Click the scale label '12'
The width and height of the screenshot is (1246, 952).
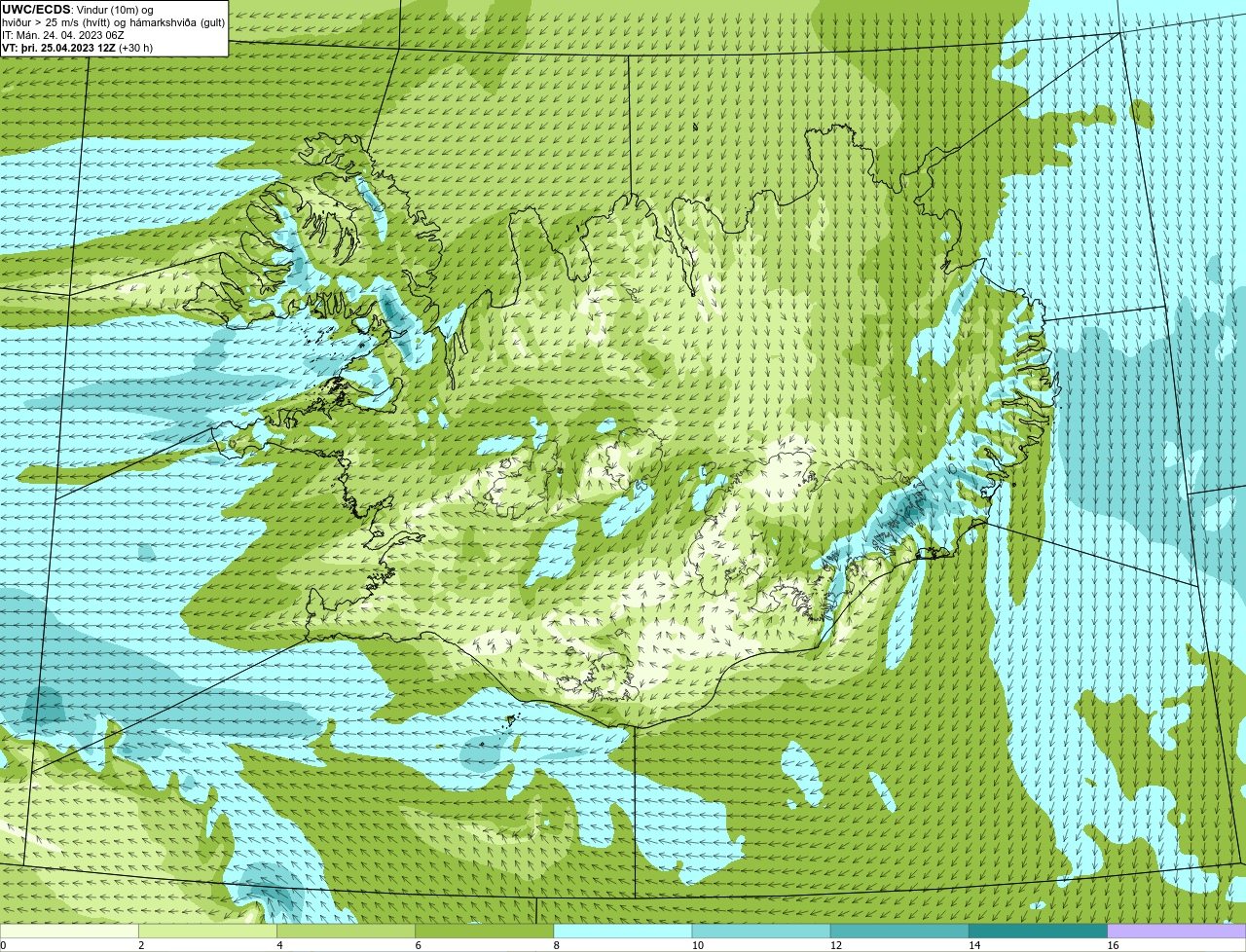(x=835, y=945)
